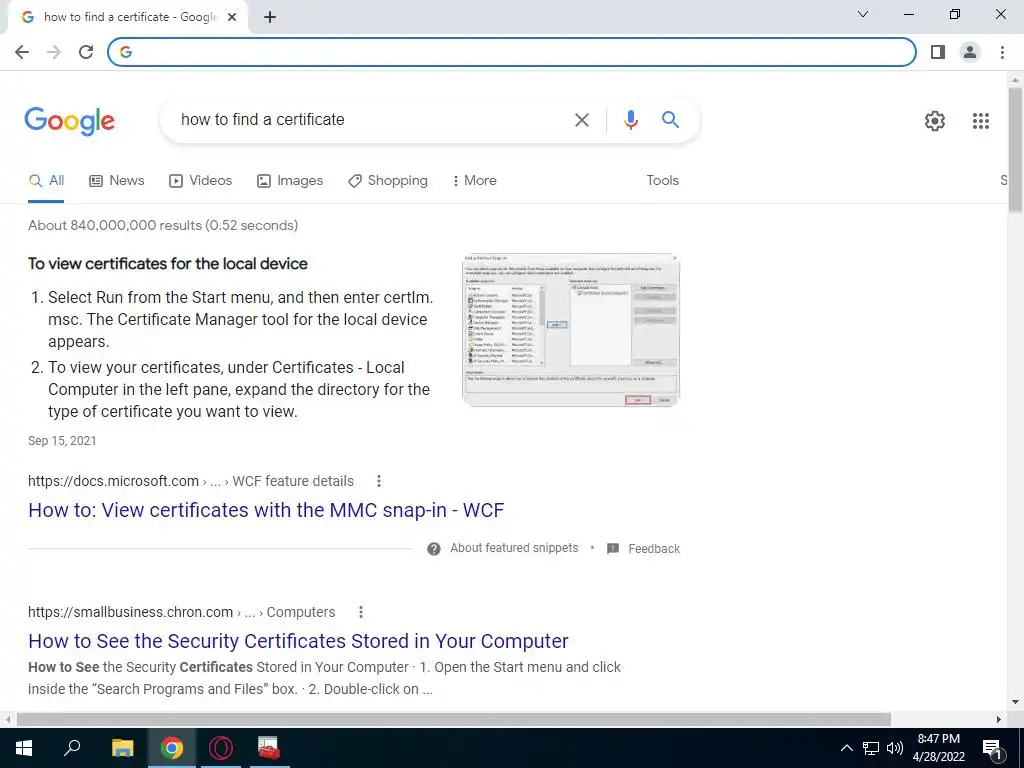Select the All results tab

46,181
